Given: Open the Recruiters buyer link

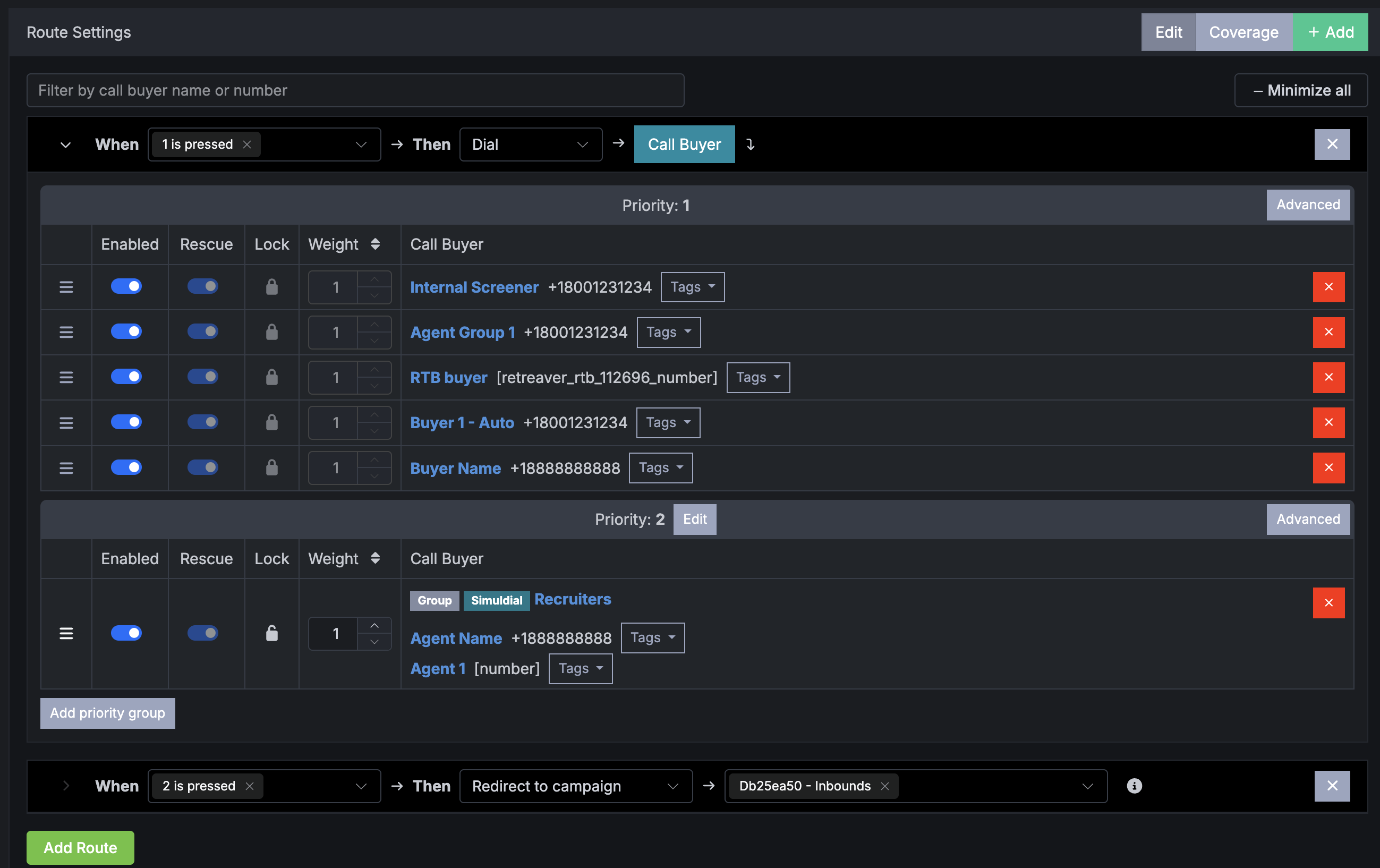Looking at the screenshot, I should pyautogui.click(x=573, y=599).
